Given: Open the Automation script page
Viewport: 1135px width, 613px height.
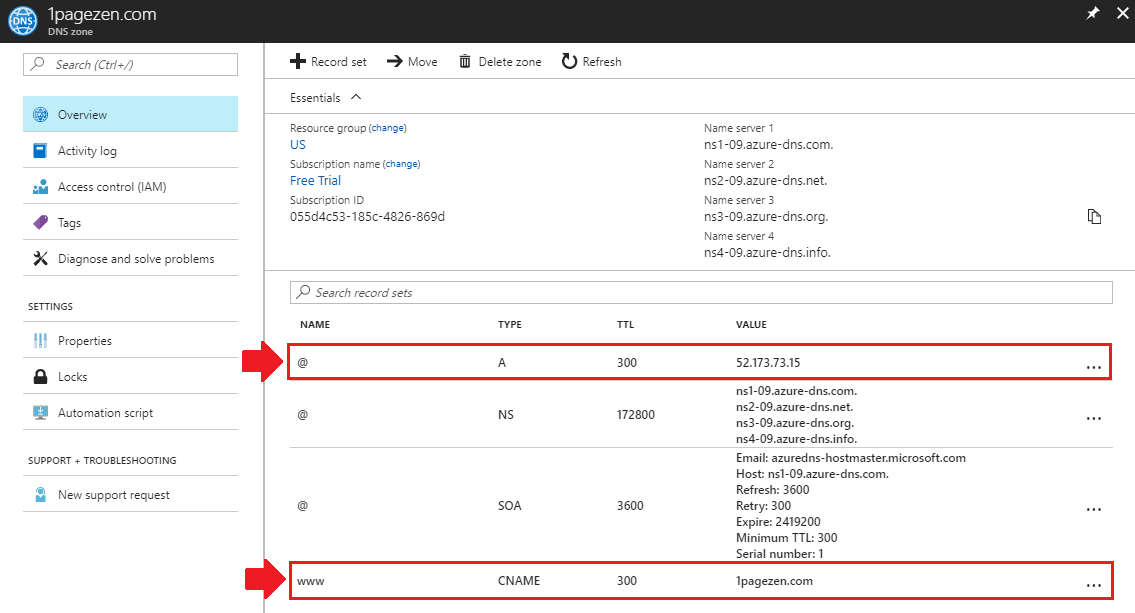Looking at the screenshot, I should click(x=130, y=413).
